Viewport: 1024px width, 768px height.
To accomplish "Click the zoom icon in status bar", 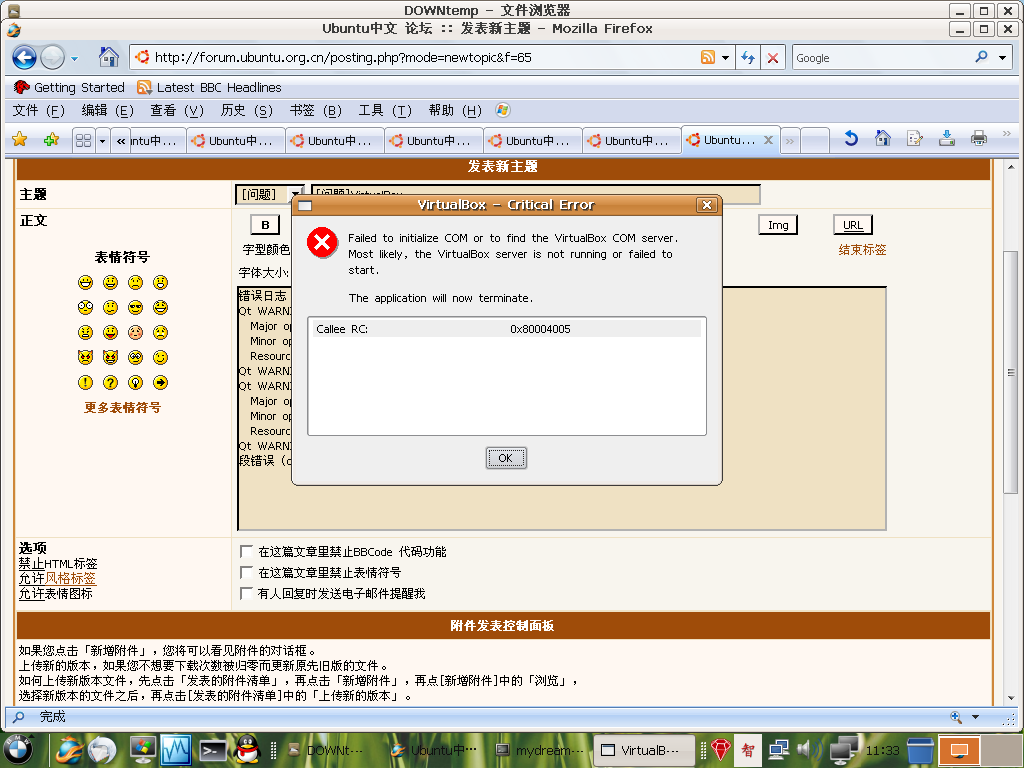I will 955,717.
